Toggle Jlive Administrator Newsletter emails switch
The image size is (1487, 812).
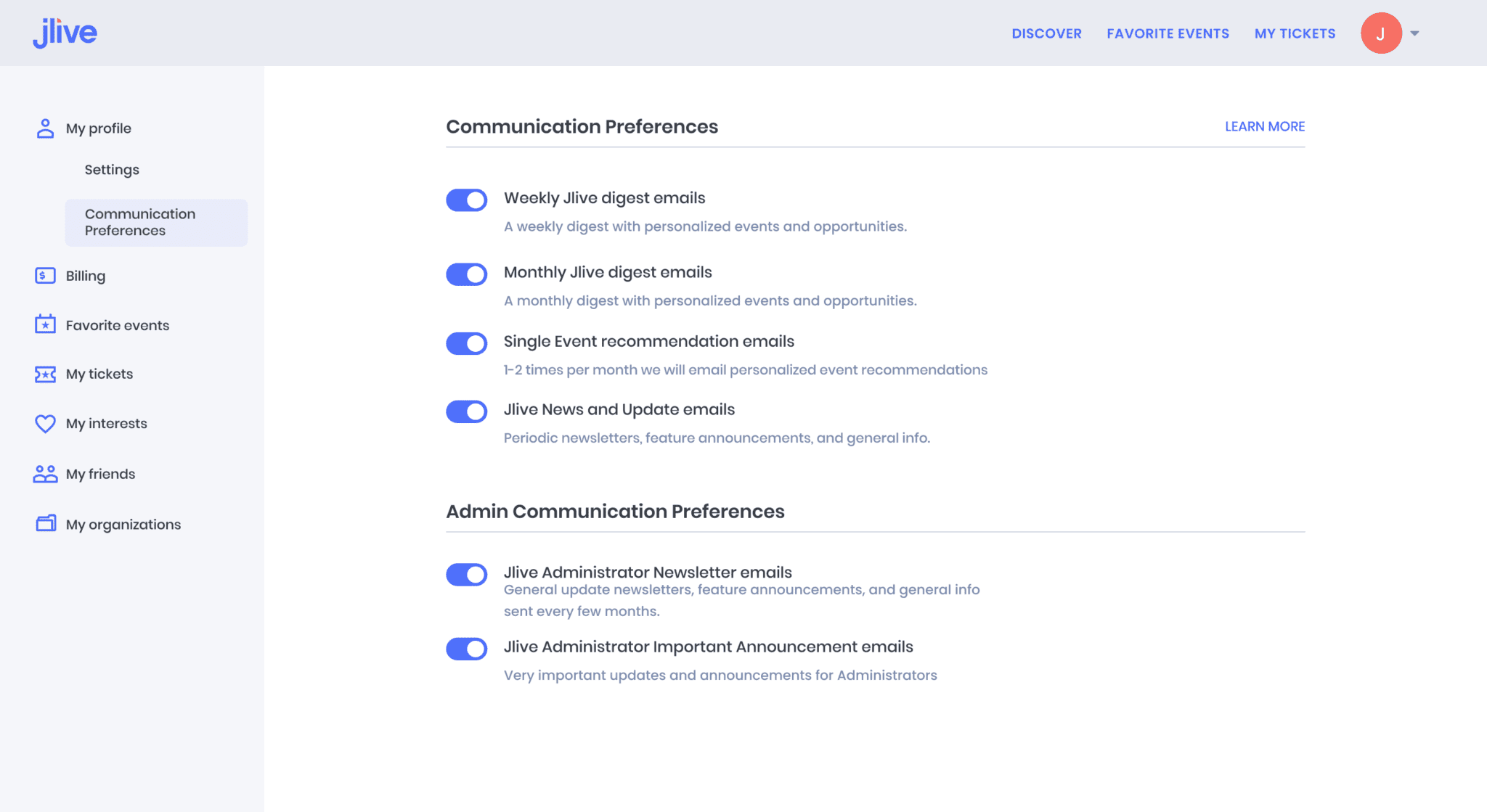[466, 575]
